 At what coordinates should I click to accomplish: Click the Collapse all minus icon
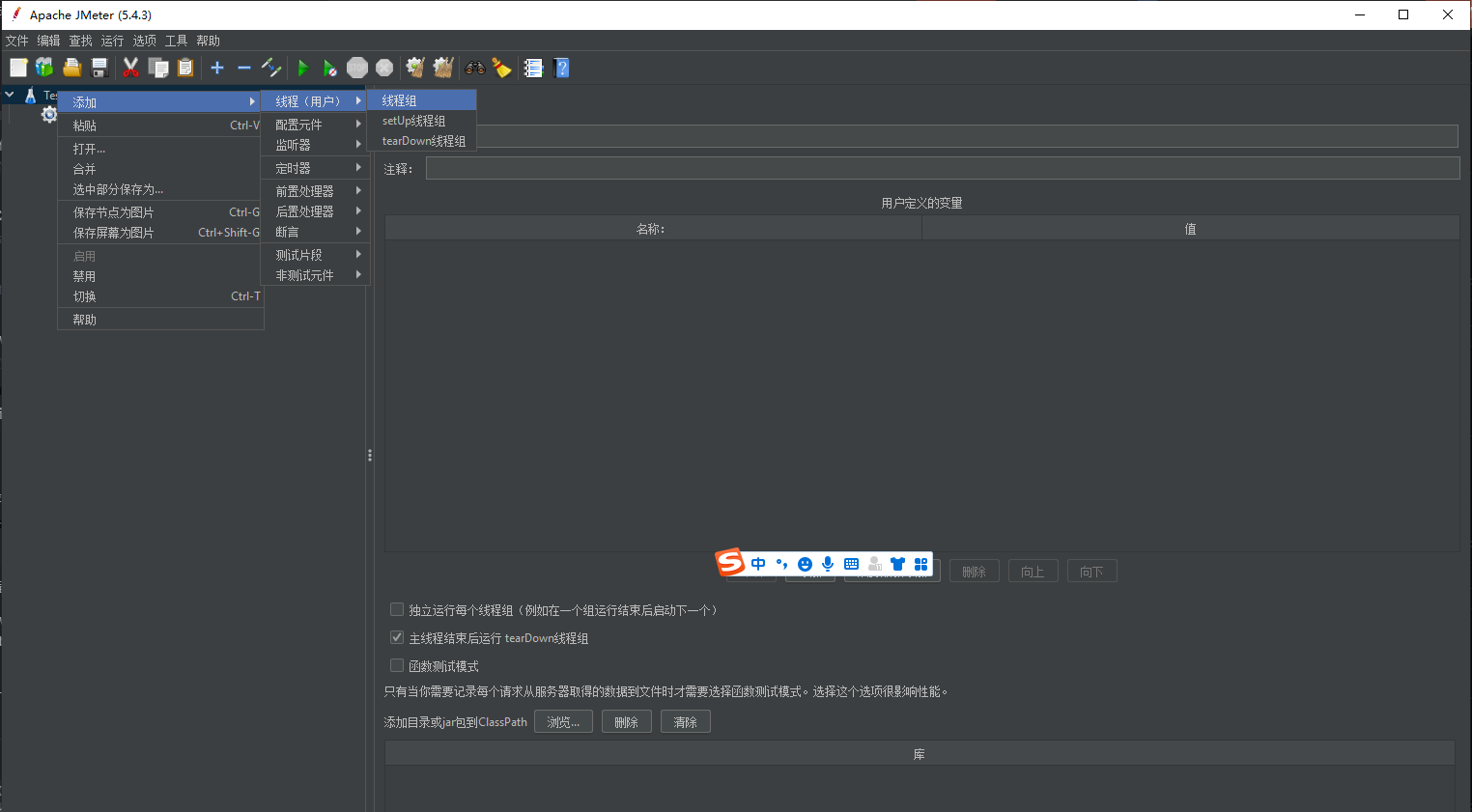tap(244, 68)
